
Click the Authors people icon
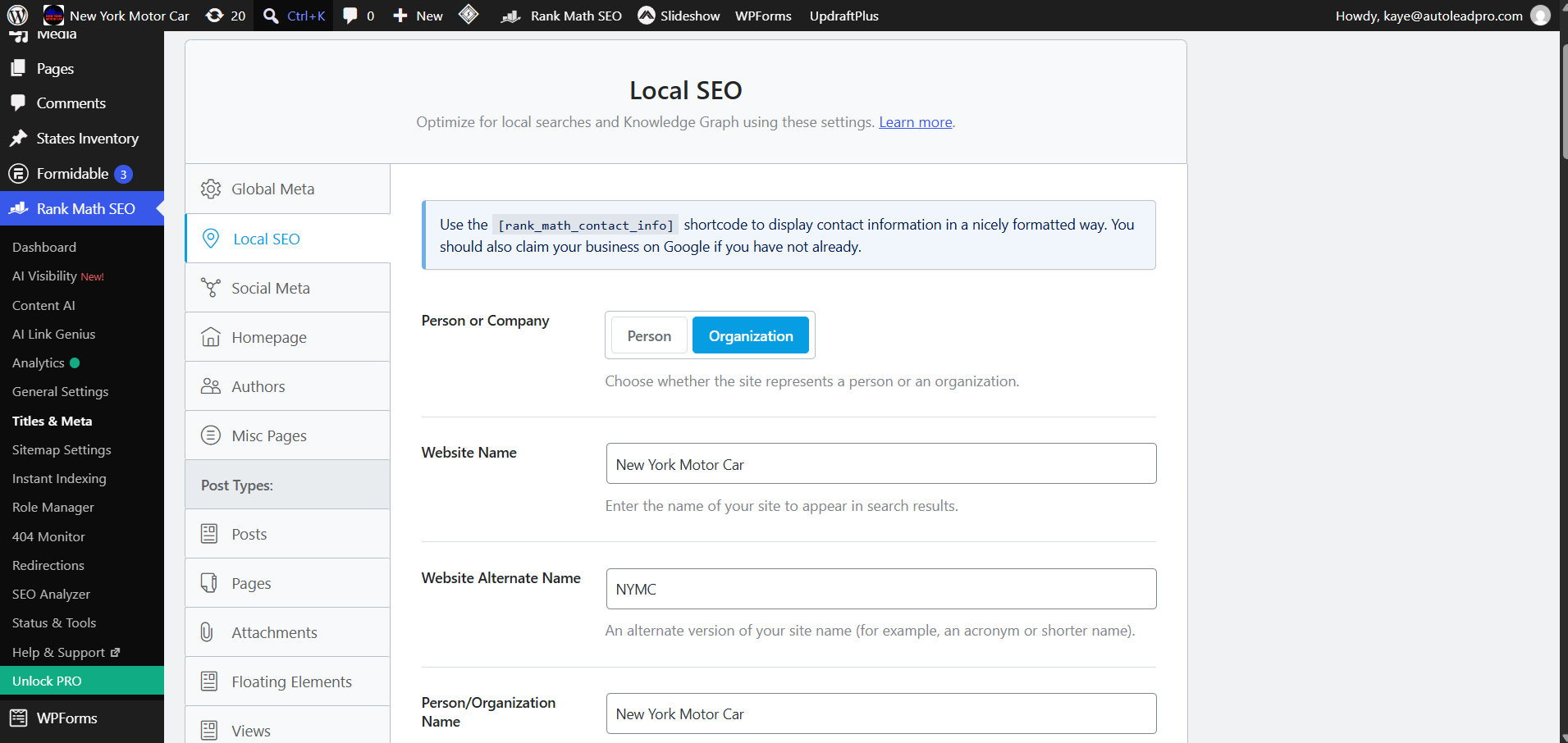point(211,386)
